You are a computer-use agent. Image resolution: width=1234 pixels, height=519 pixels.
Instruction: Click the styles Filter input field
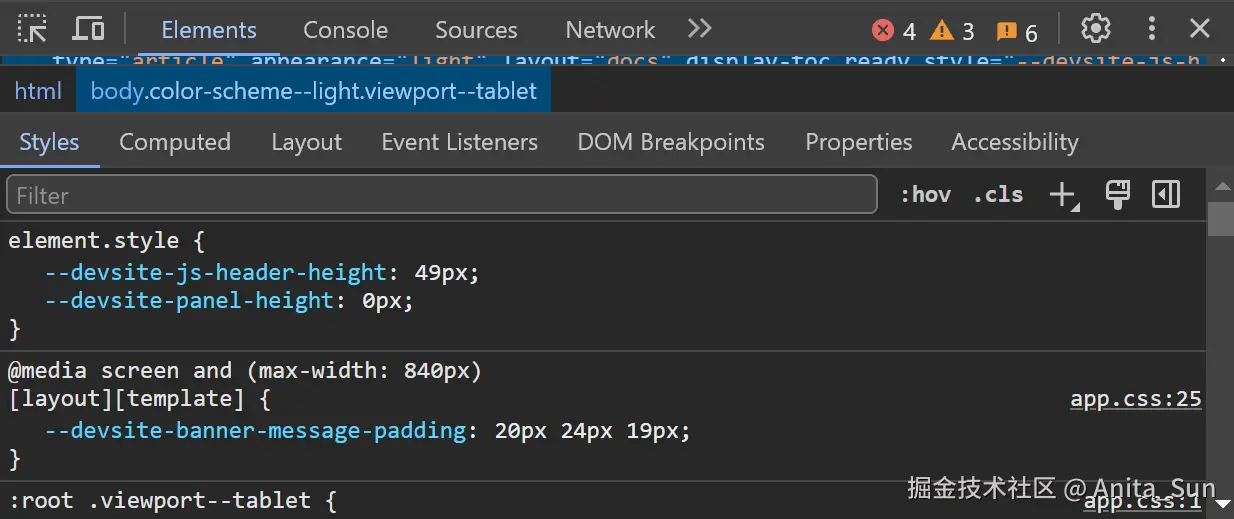pyautogui.click(x=440, y=195)
